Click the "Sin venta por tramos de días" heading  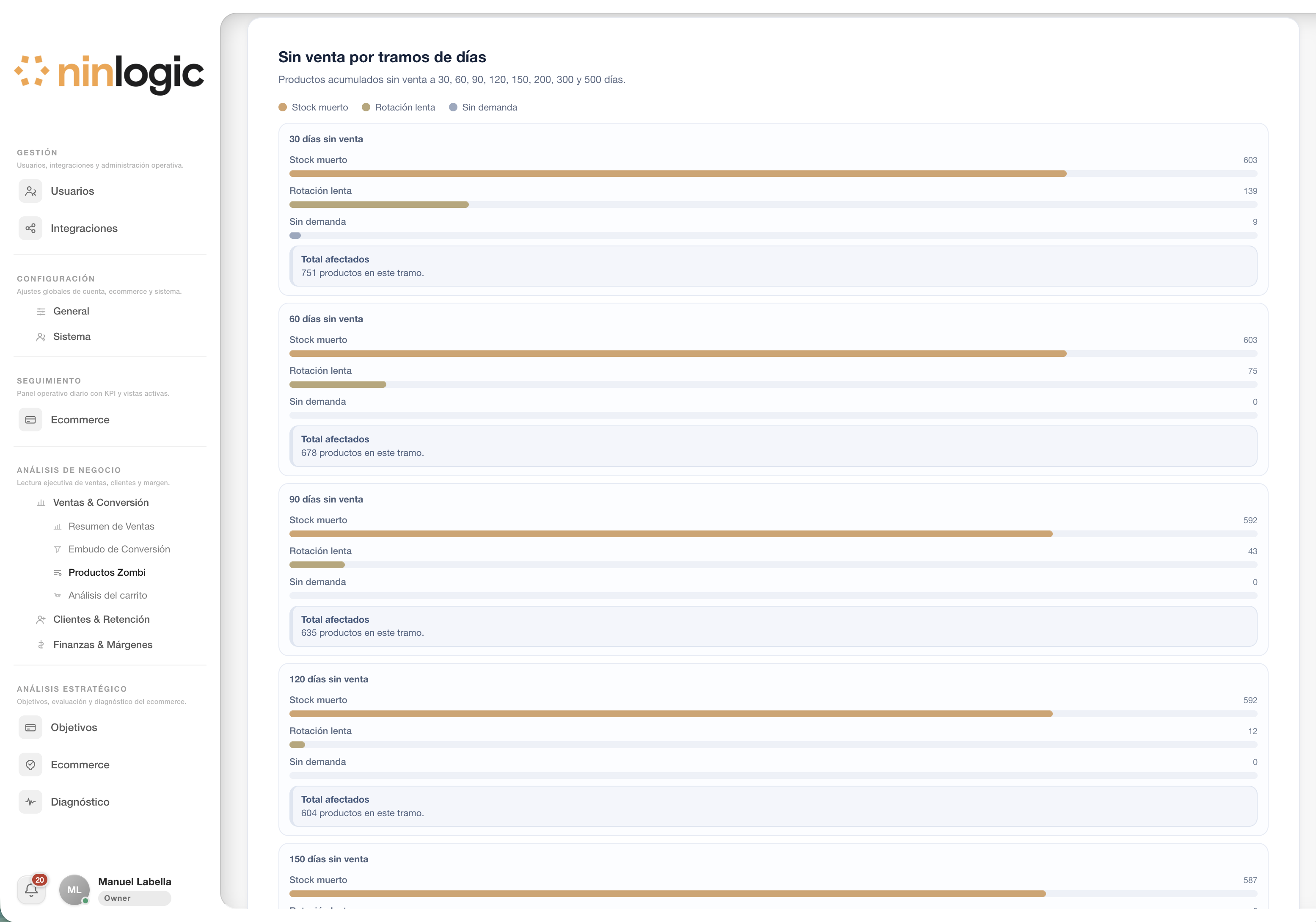click(x=382, y=57)
